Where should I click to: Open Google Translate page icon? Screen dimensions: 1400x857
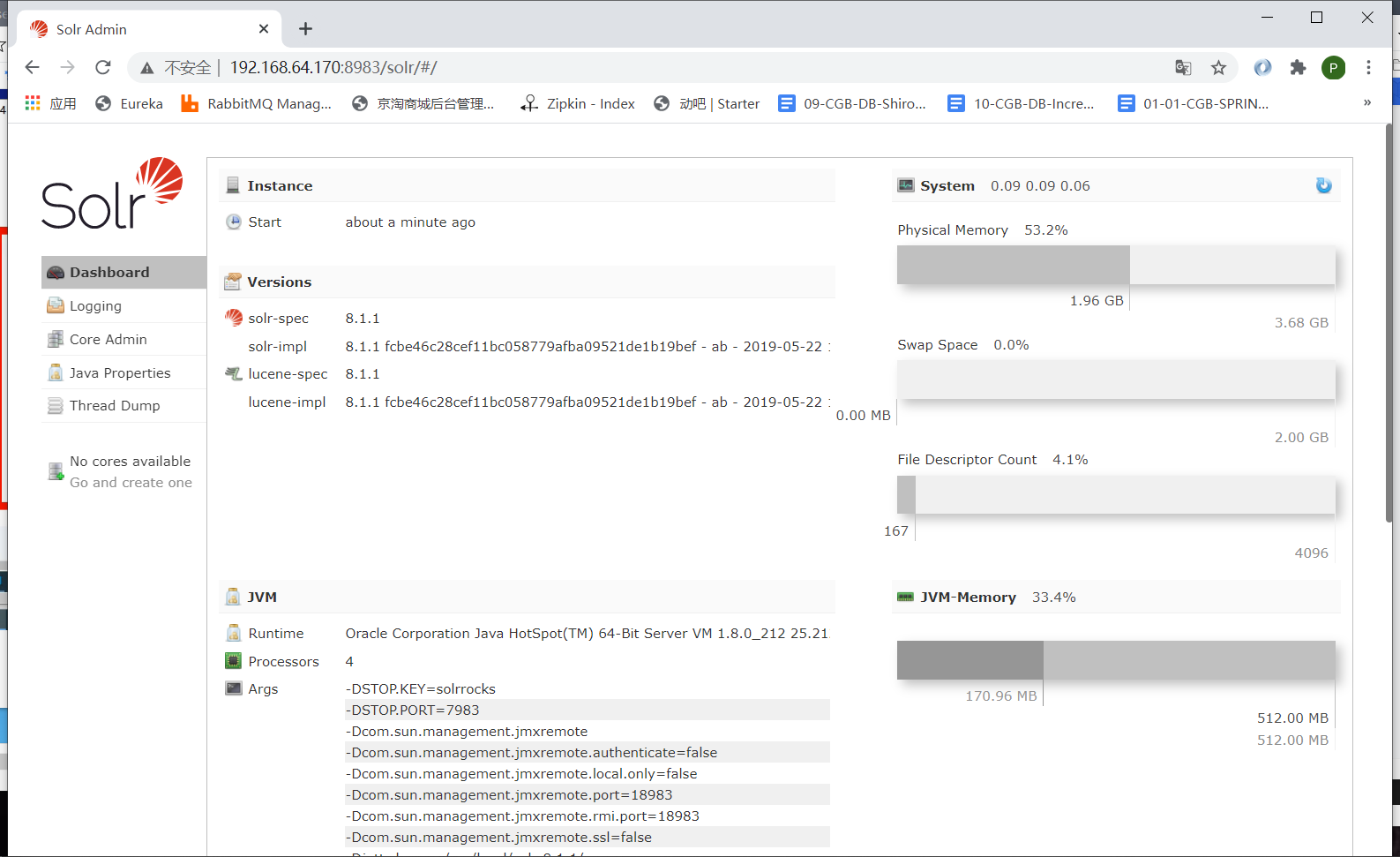[x=1183, y=67]
